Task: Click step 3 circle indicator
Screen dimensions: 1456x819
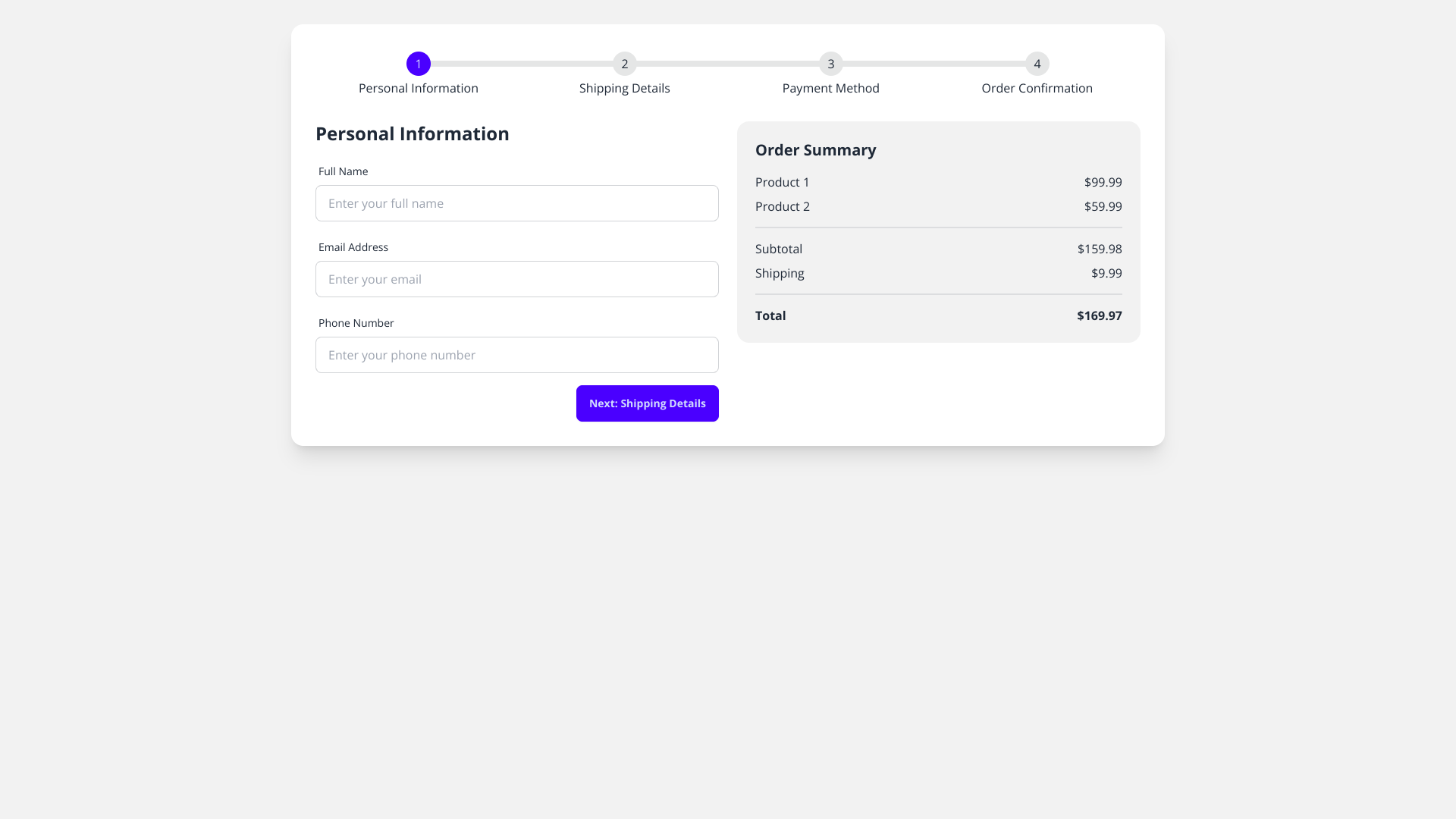Action: (x=831, y=64)
